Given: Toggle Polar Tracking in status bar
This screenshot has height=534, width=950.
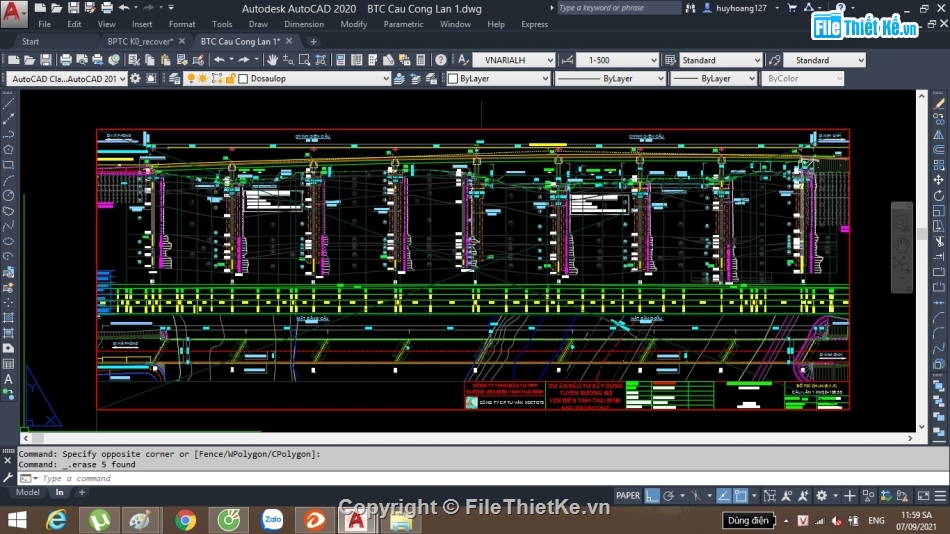Looking at the screenshot, I should click(x=669, y=496).
